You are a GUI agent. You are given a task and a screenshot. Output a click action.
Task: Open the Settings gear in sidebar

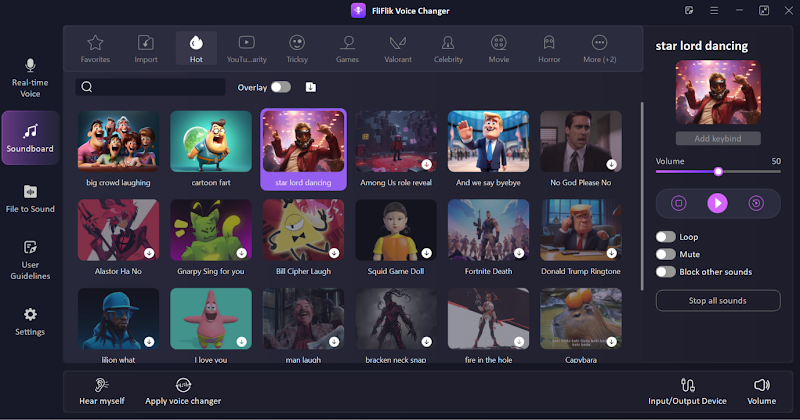[x=30, y=322]
